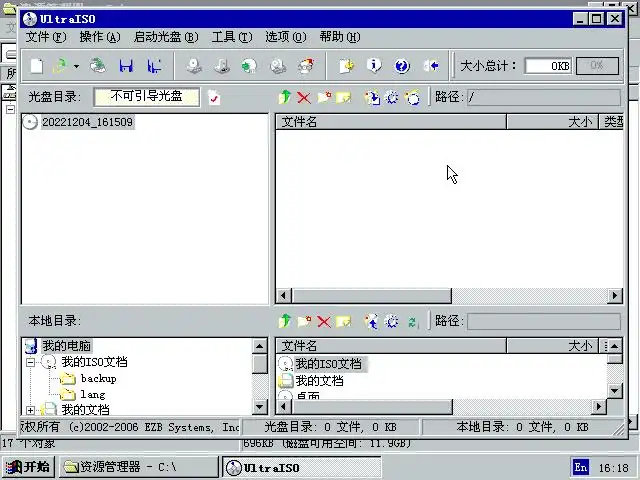Click the 光盘目录 path field showing /
This screenshot has width=640, height=480.
click(544, 98)
